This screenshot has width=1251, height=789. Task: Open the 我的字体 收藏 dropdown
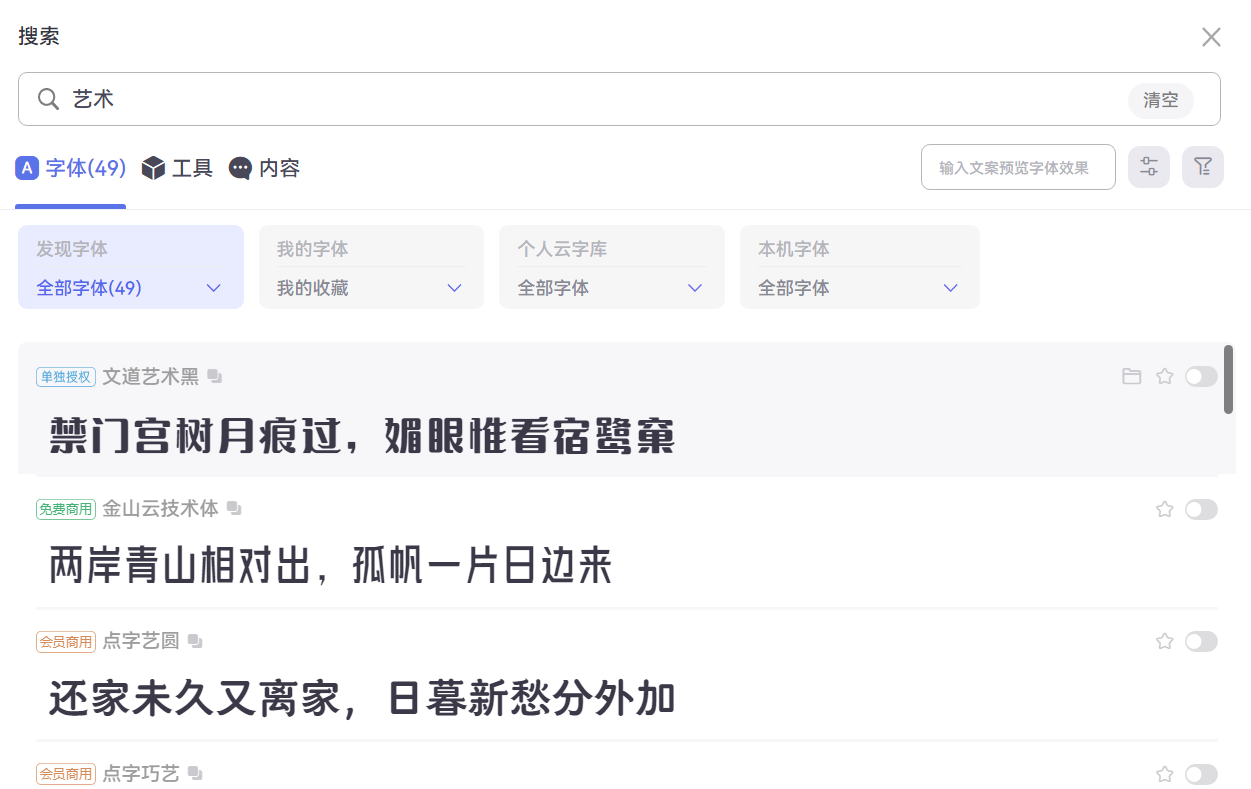371,288
